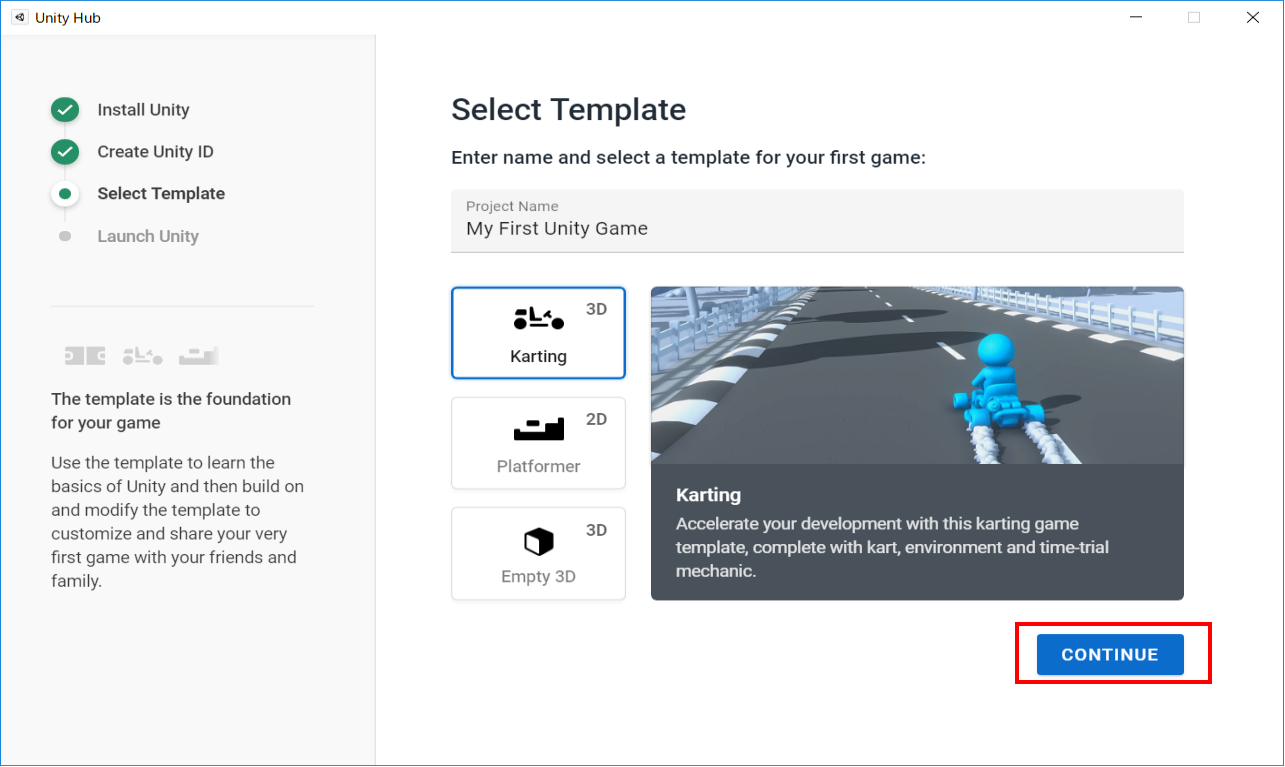Click the Select Template step label in sidebar

[161, 194]
